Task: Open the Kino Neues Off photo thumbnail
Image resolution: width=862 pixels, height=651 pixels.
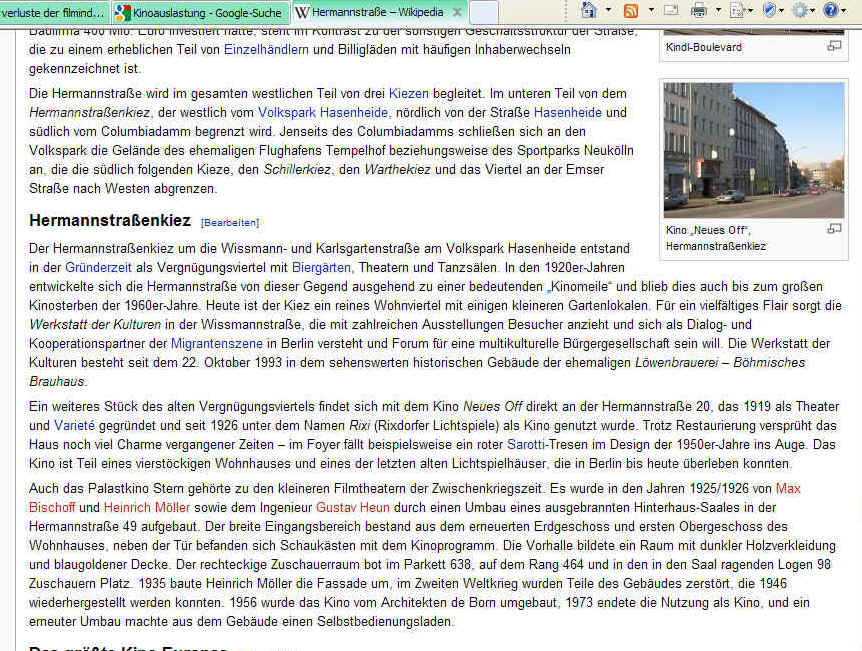Action: point(754,150)
